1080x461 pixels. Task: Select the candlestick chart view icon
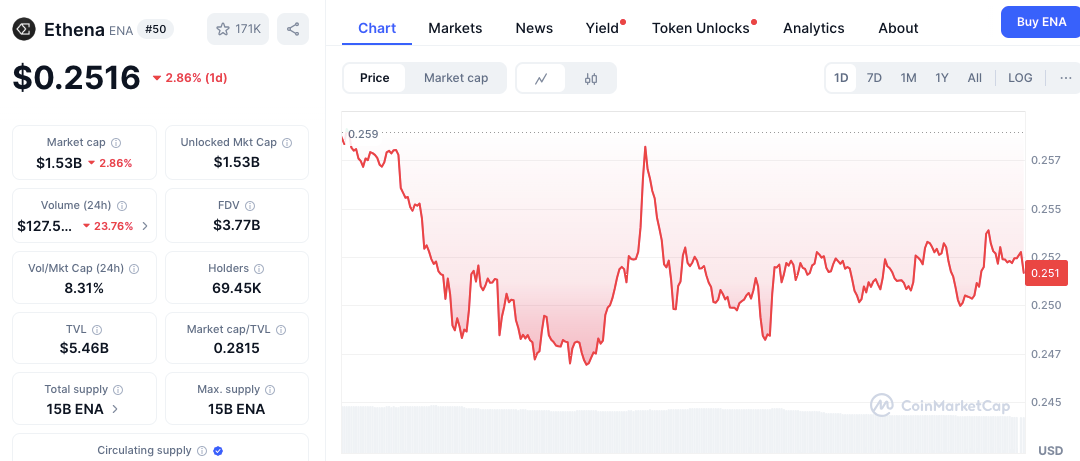tap(590, 78)
